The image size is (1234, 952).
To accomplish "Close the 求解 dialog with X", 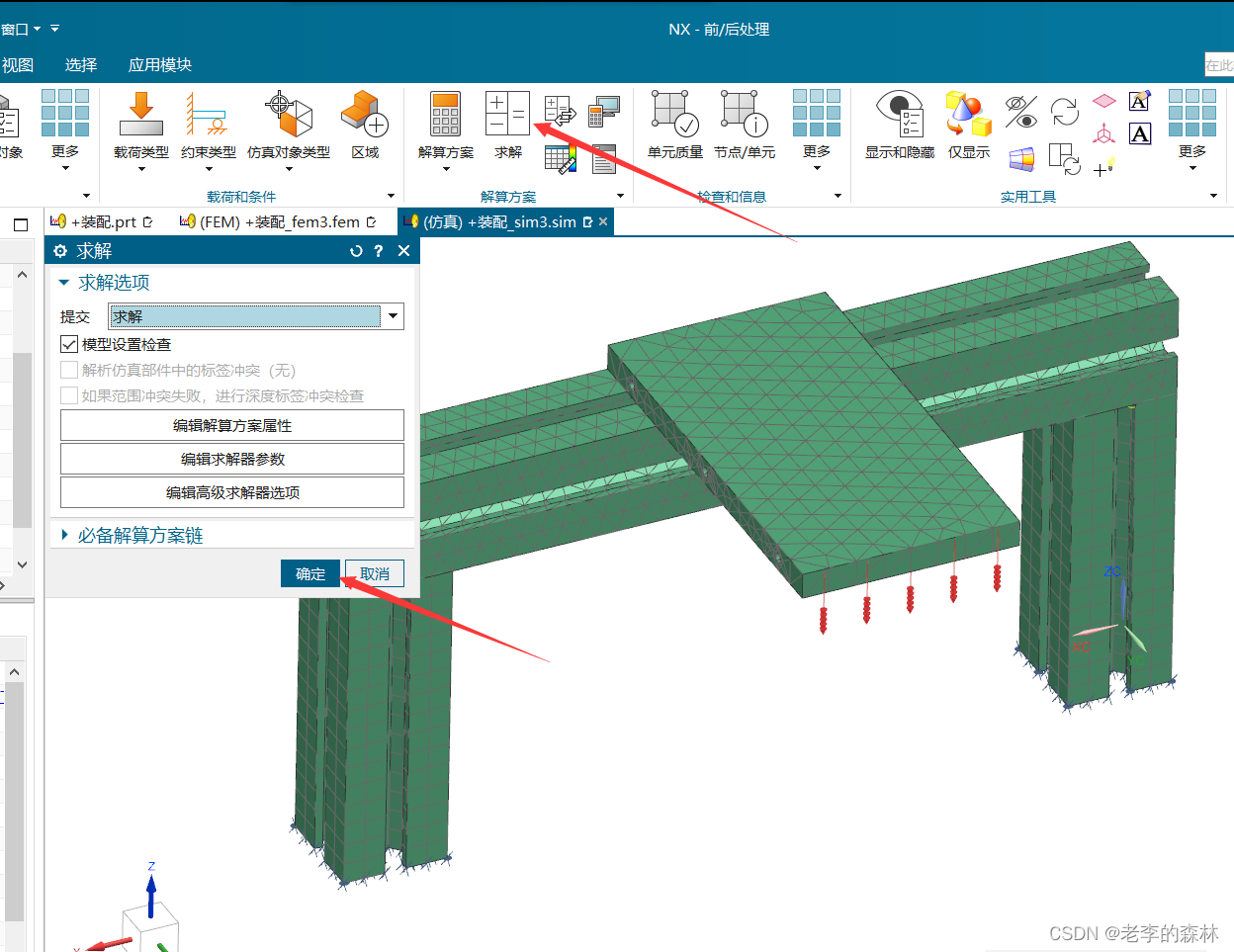I will (403, 251).
